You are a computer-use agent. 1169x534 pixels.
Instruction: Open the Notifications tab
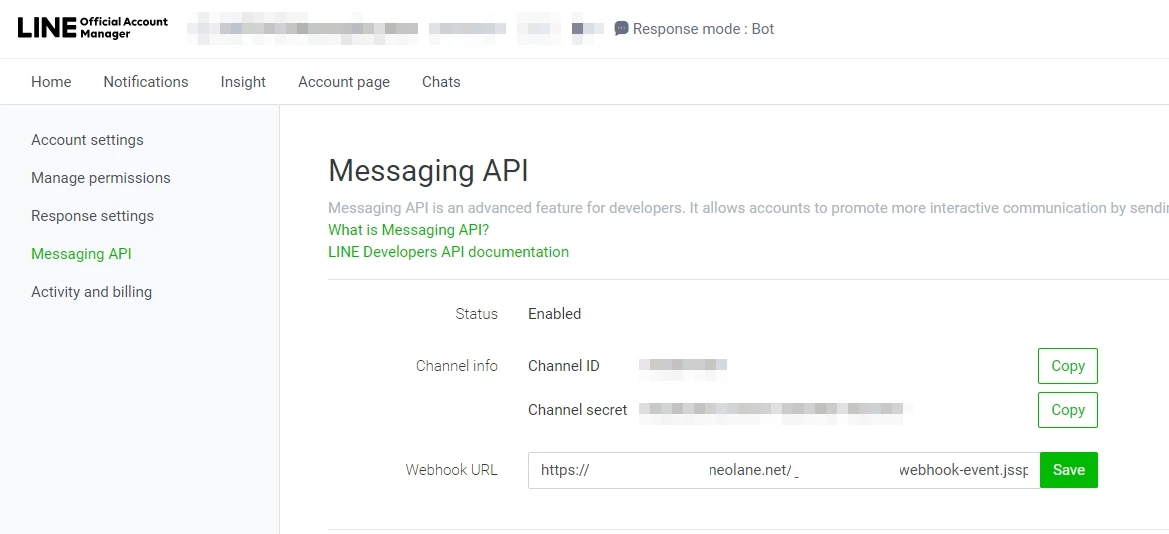146,82
